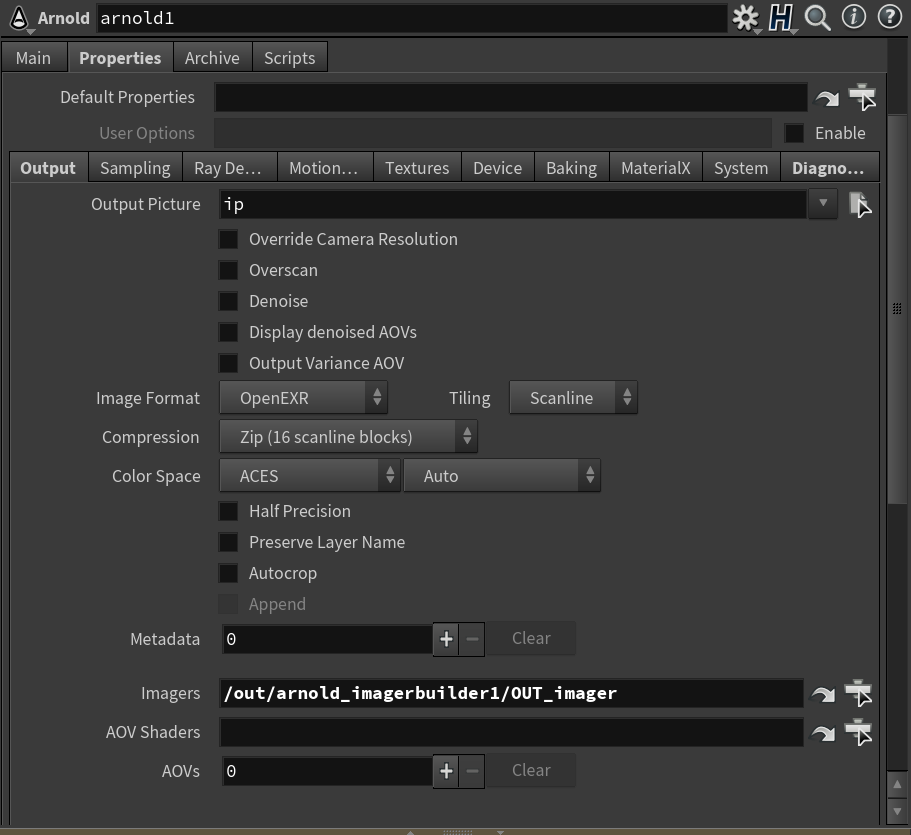Screen dimensions: 911x835
Task: Click the Metadata Clear button
Action: (531, 639)
